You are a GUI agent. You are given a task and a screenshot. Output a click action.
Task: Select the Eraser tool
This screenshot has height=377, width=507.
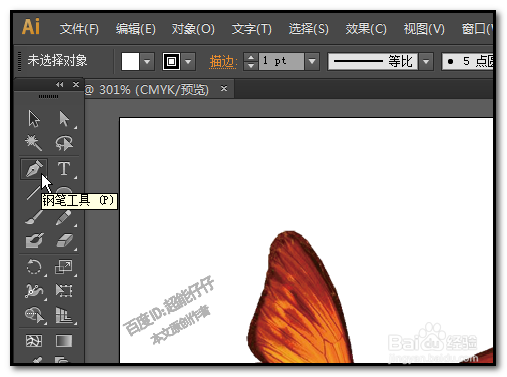point(64,240)
